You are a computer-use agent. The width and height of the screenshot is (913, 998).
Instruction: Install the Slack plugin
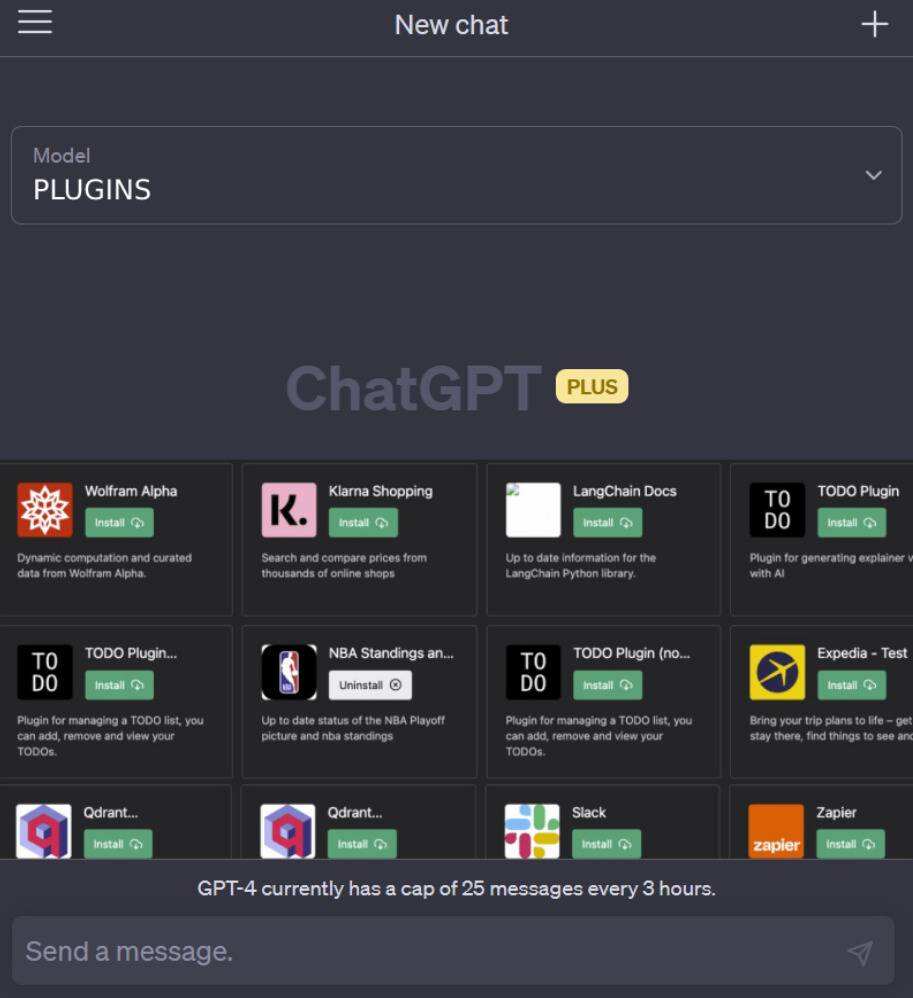(x=606, y=844)
